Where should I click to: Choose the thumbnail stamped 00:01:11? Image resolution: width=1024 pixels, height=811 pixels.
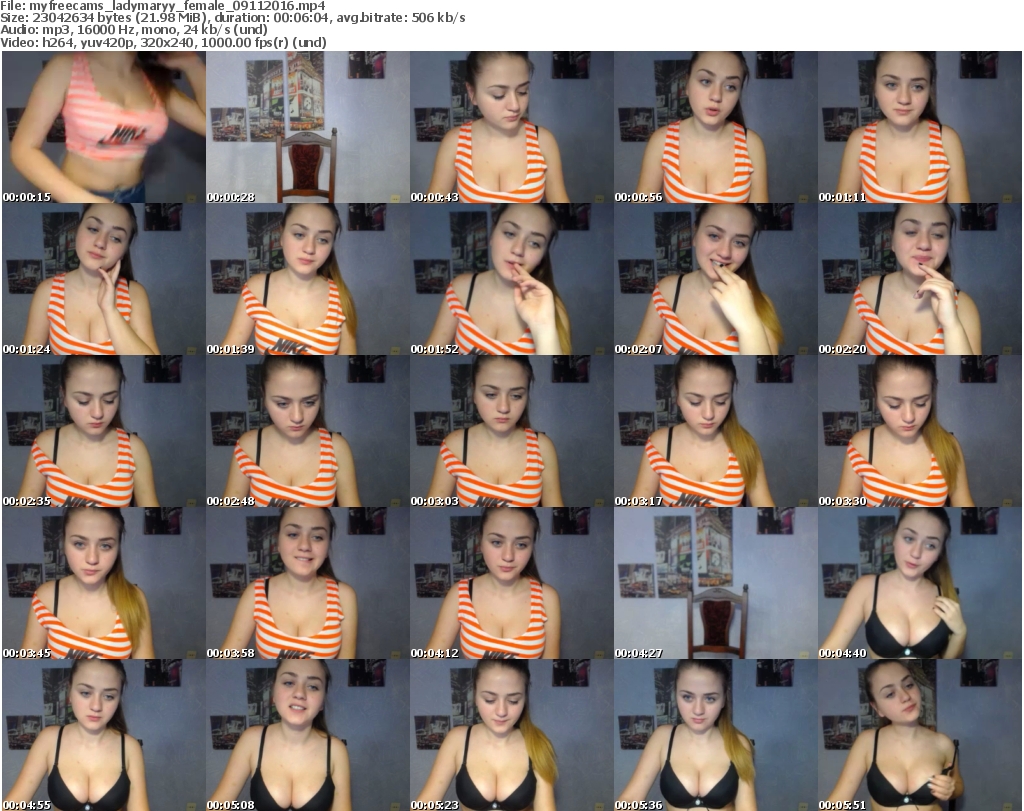tap(920, 127)
